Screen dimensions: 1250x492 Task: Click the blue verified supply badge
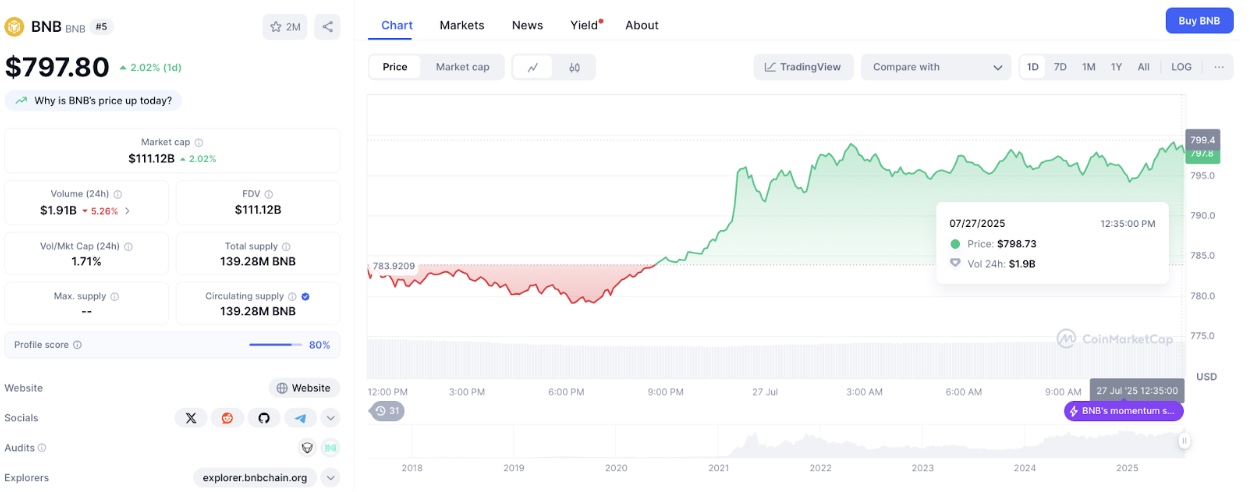click(x=306, y=297)
